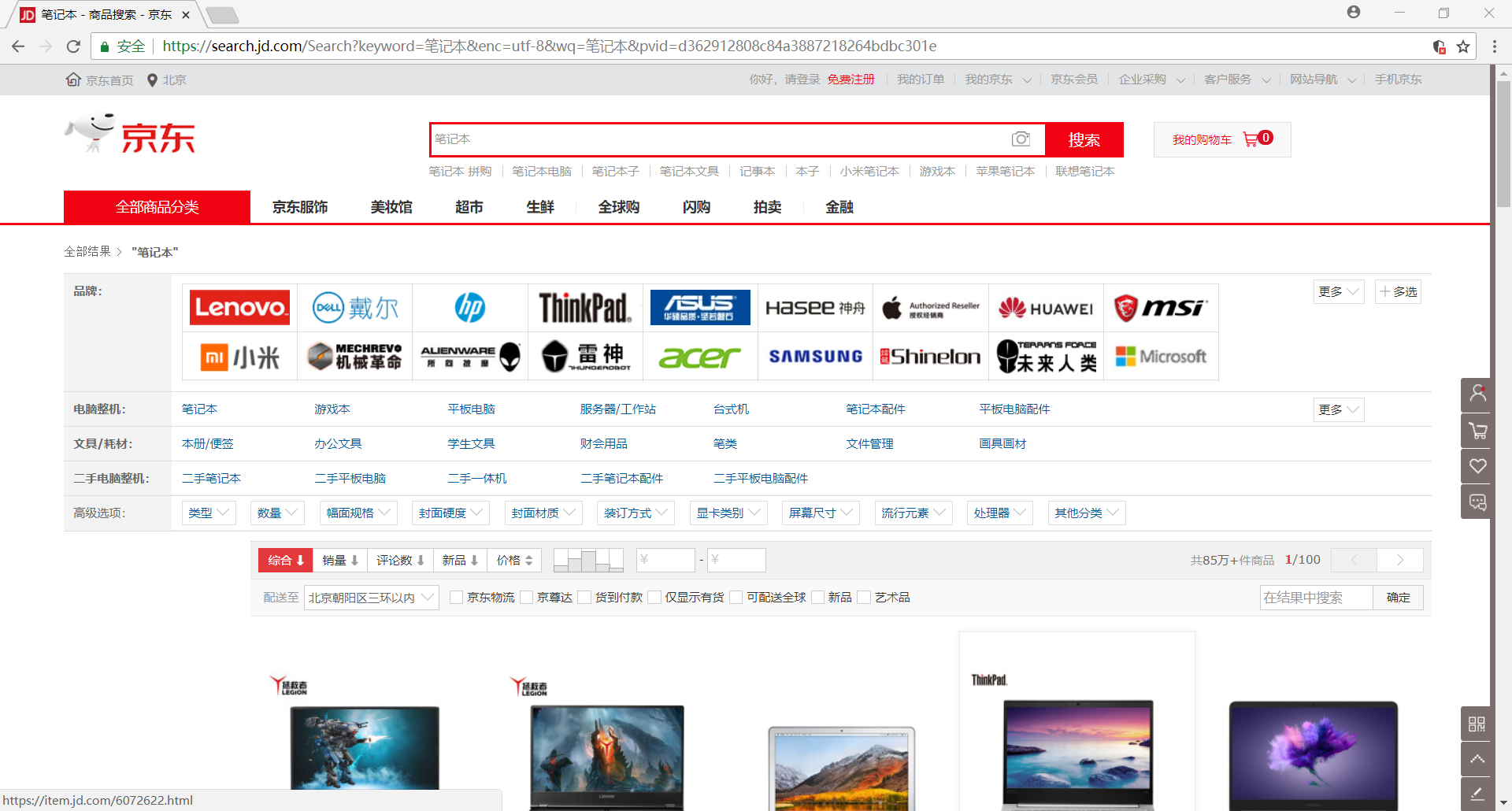Open 全部商品分类 category menu

click(x=157, y=207)
